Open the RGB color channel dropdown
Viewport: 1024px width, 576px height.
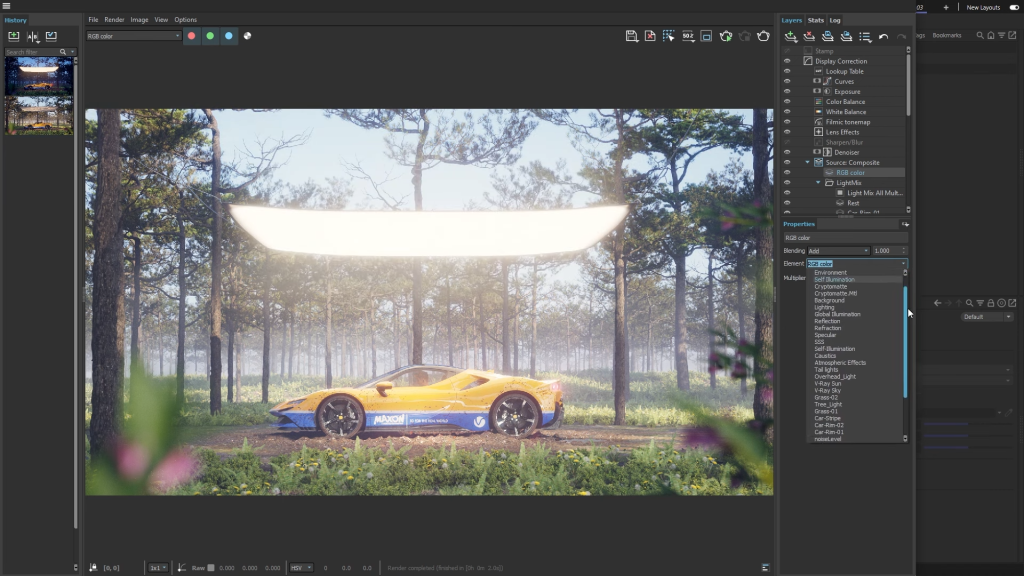133,36
